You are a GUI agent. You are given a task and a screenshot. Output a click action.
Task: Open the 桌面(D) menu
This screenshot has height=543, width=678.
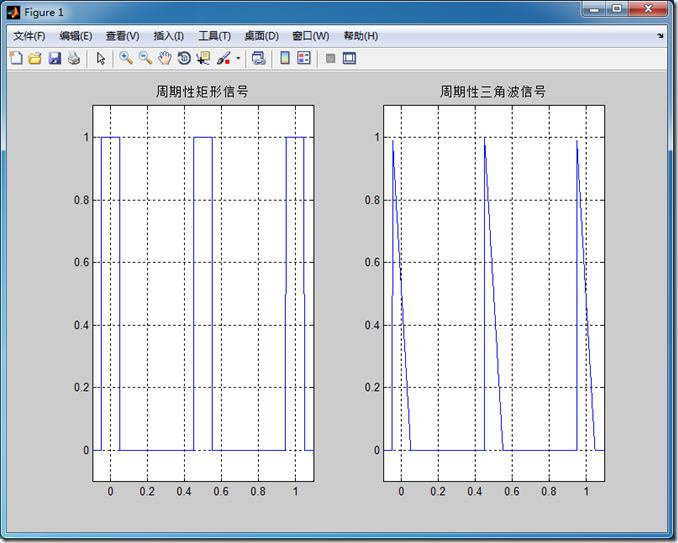tap(261, 36)
